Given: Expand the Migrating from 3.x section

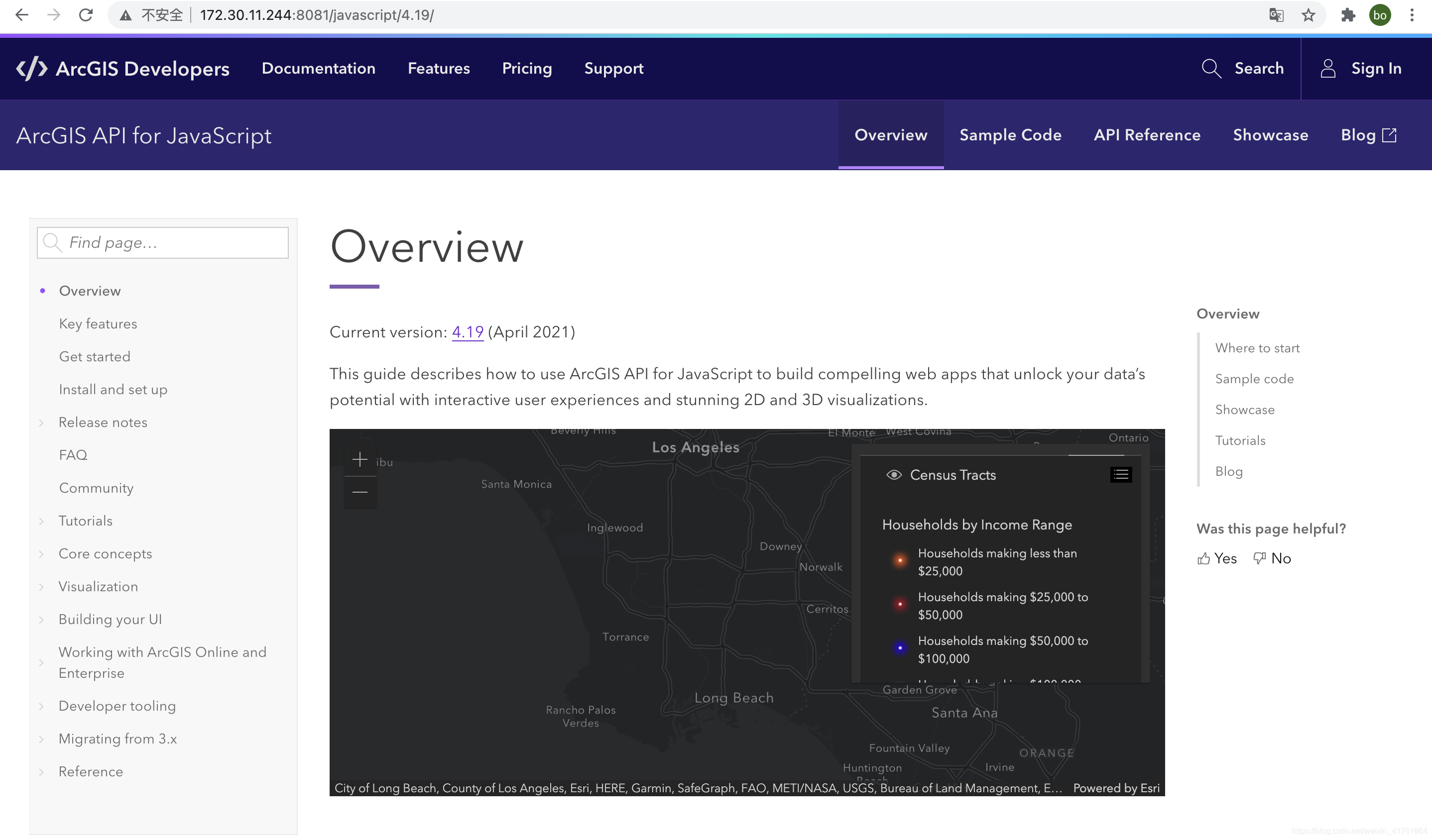Looking at the screenshot, I should click(41, 739).
